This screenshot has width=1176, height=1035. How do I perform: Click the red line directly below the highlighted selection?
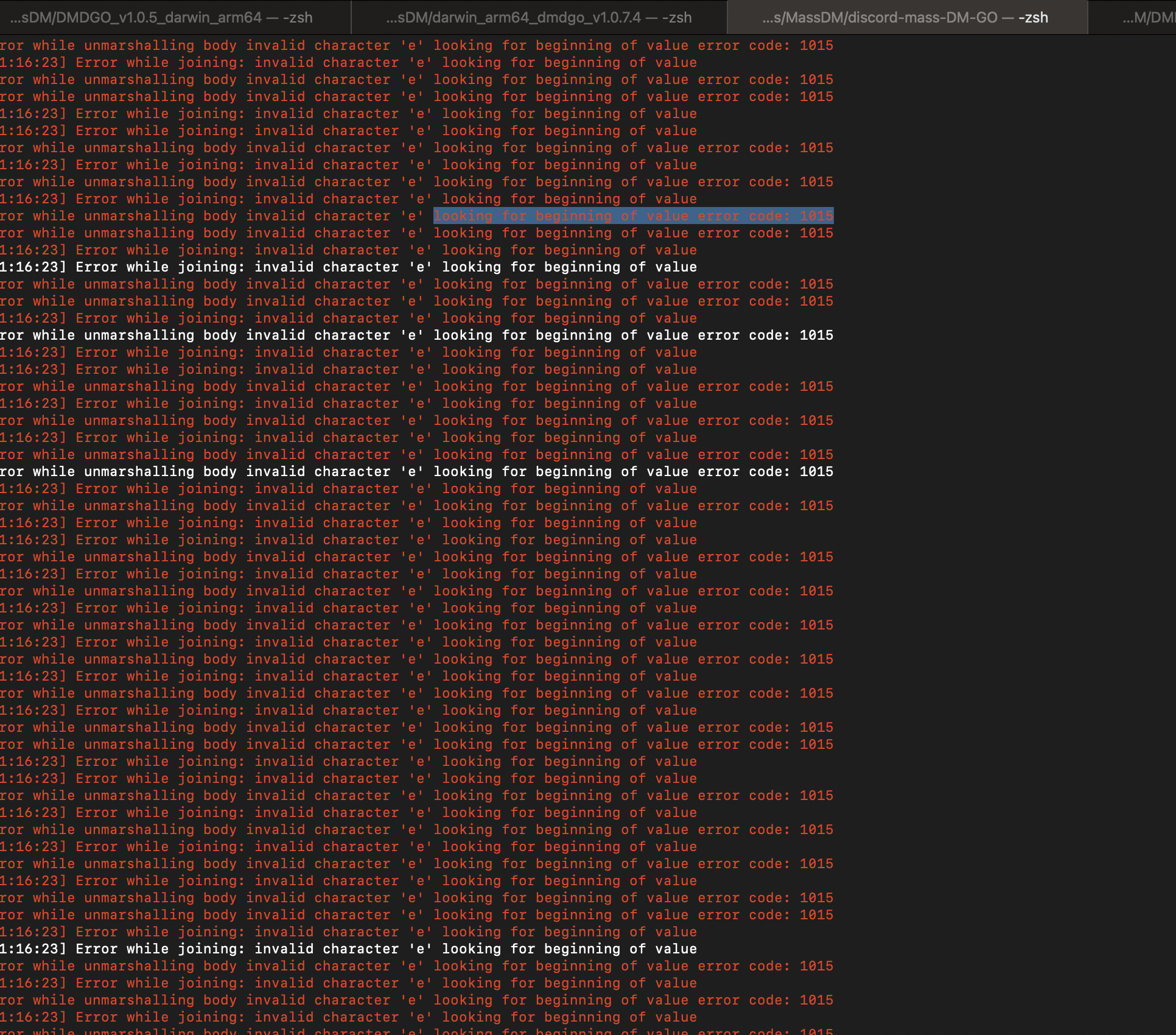[x=416, y=233]
